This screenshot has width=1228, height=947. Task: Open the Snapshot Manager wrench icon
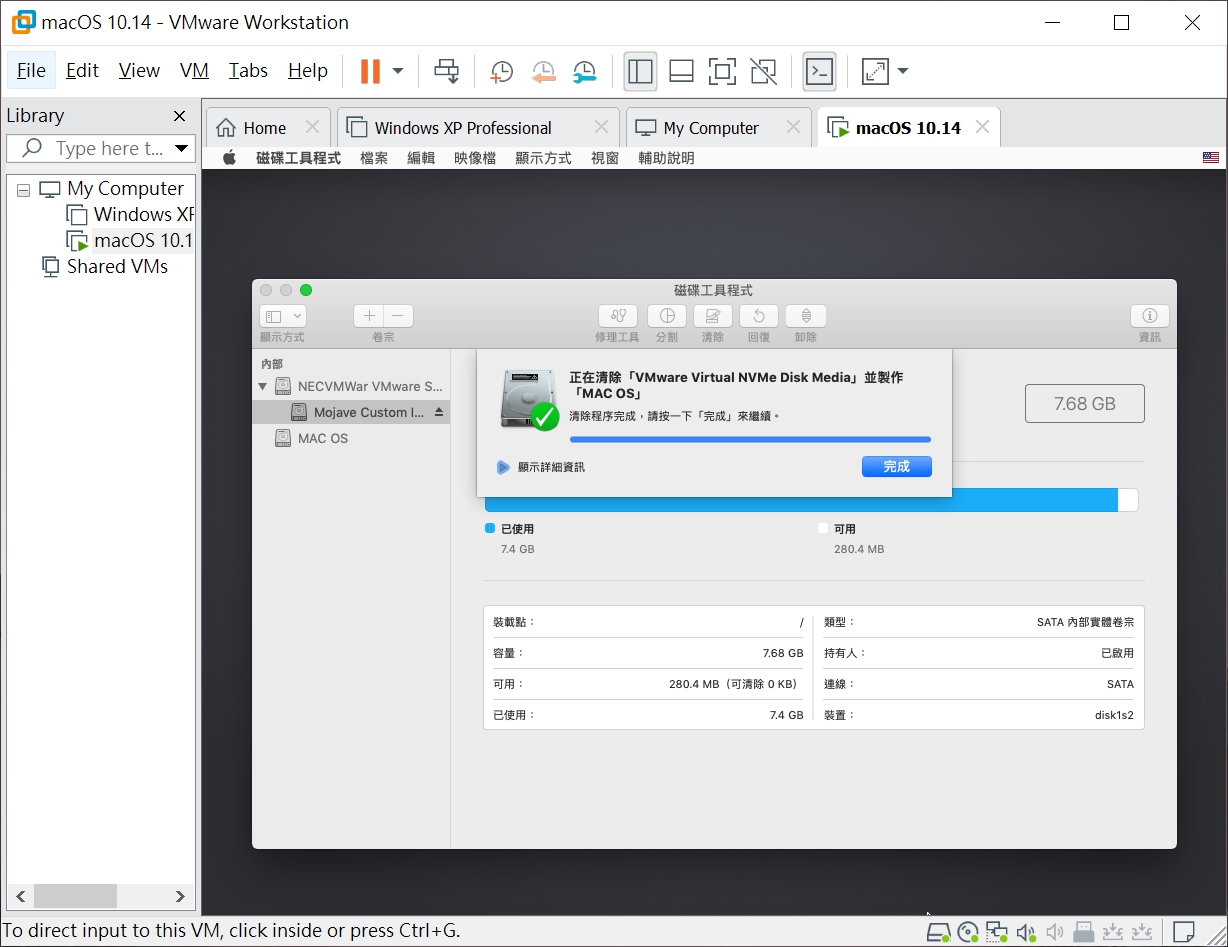point(584,71)
